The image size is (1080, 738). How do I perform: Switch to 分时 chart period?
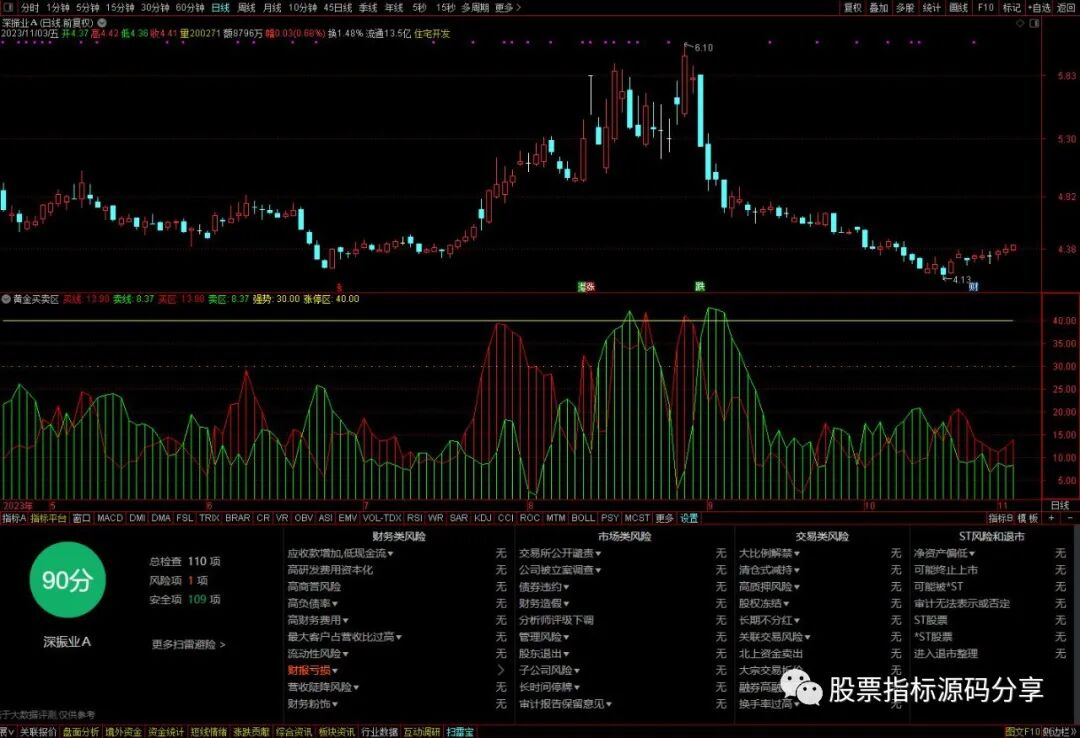tap(30, 8)
